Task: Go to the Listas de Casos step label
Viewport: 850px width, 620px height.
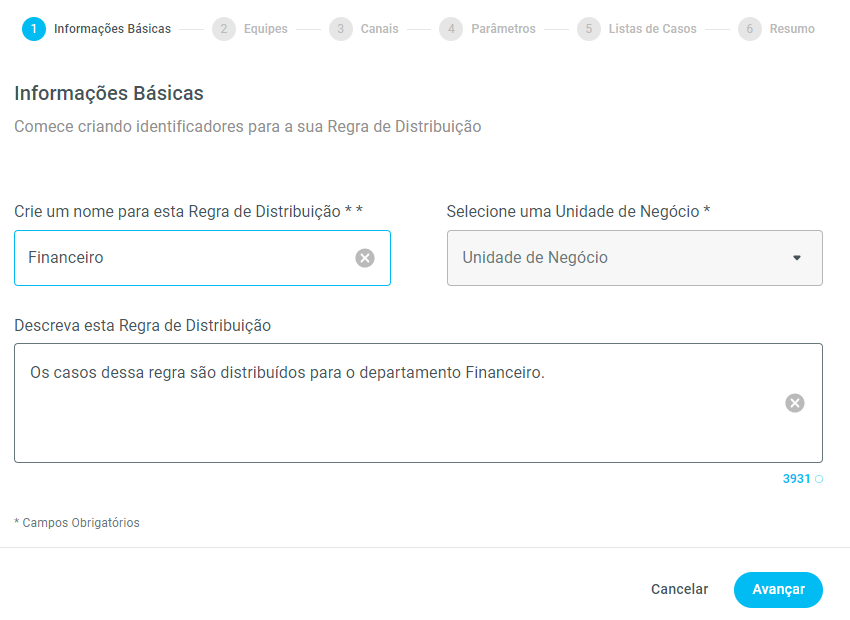Action: tap(652, 29)
